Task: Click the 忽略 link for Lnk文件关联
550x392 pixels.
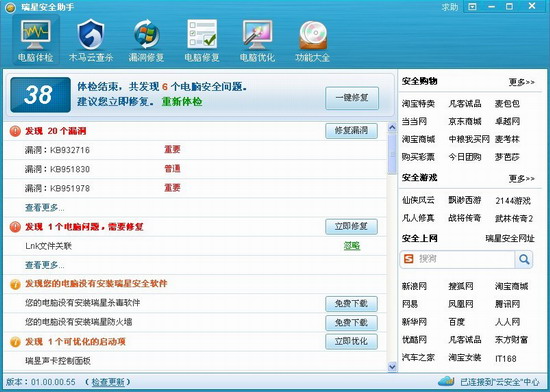Action: pyautogui.click(x=351, y=246)
